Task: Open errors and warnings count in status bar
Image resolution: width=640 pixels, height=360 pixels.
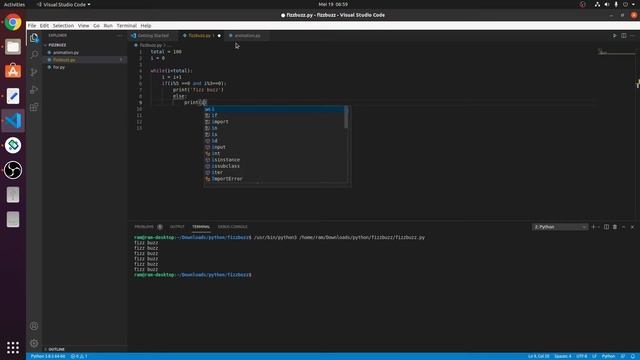Action: (79, 356)
